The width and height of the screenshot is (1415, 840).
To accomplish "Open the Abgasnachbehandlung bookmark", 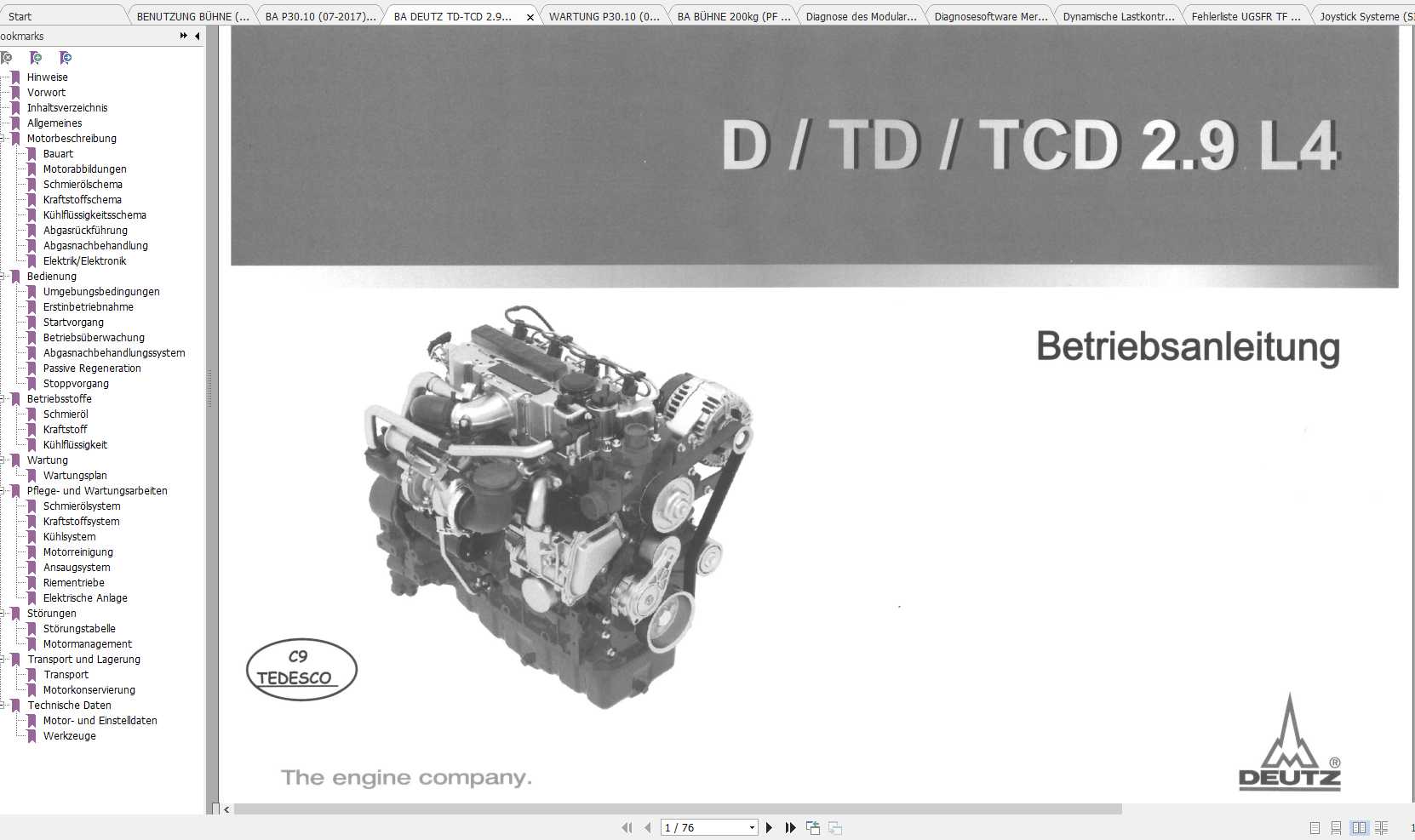I will coord(95,245).
